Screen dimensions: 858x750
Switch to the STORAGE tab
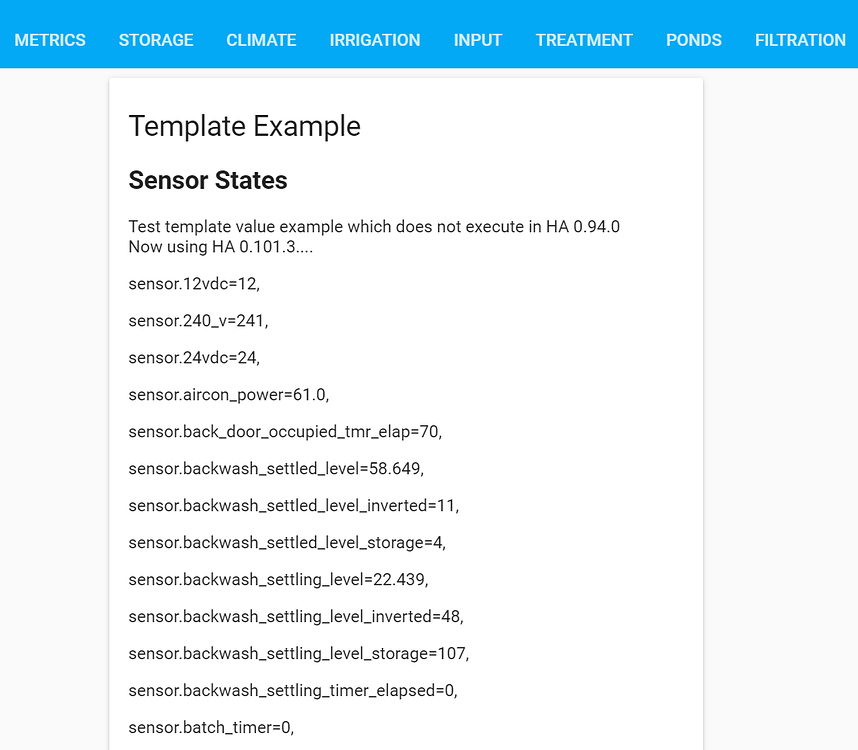[x=156, y=40]
